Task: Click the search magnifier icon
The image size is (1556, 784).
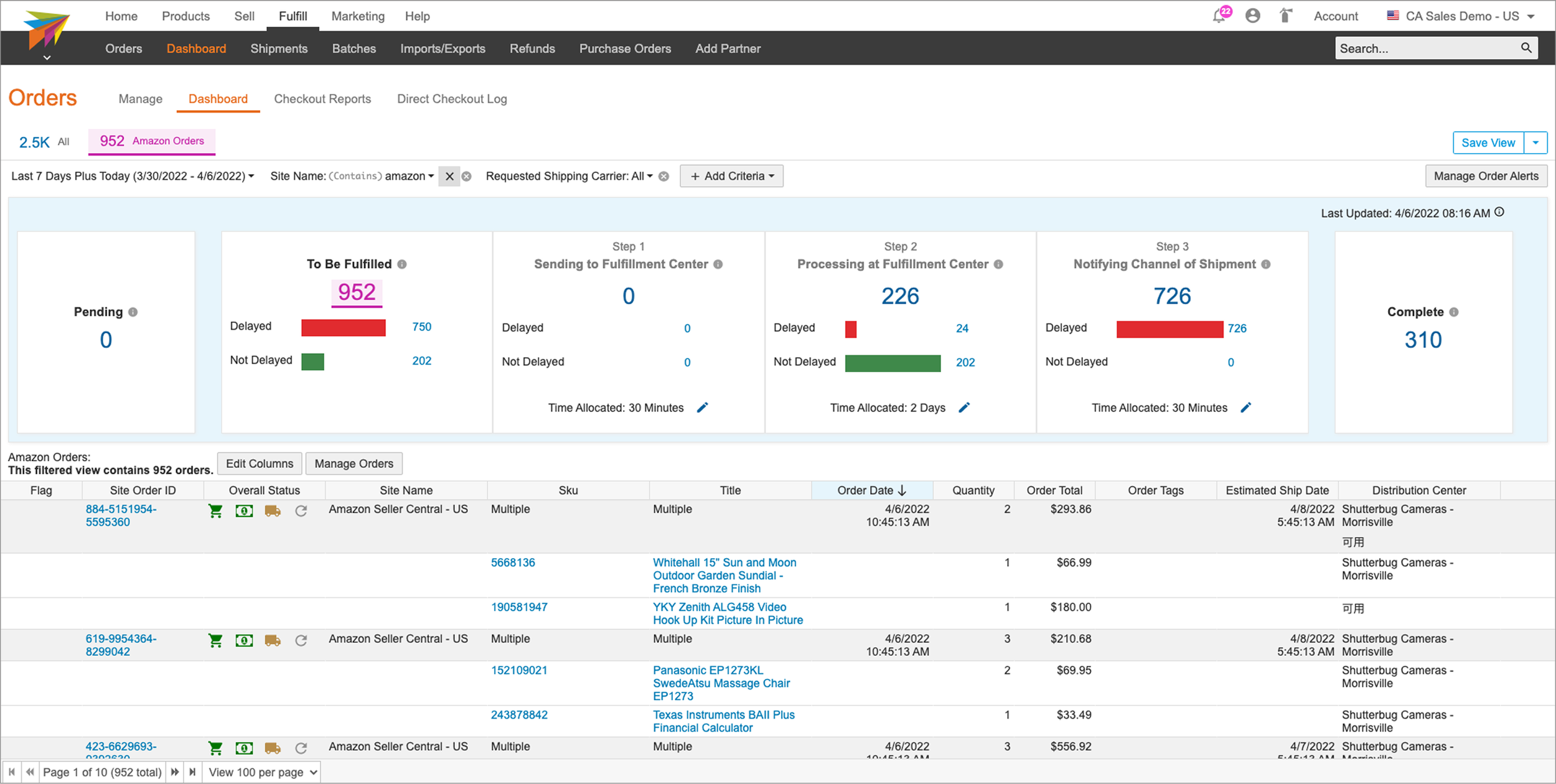Action: (x=1526, y=48)
